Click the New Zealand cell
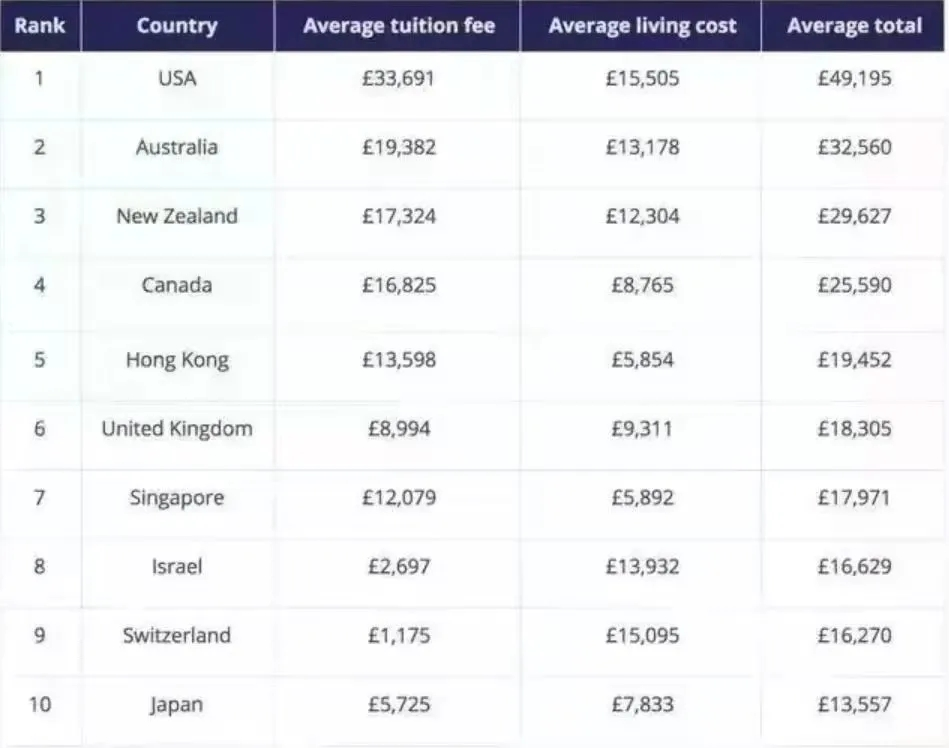This screenshot has width=949, height=748. point(177,216)
